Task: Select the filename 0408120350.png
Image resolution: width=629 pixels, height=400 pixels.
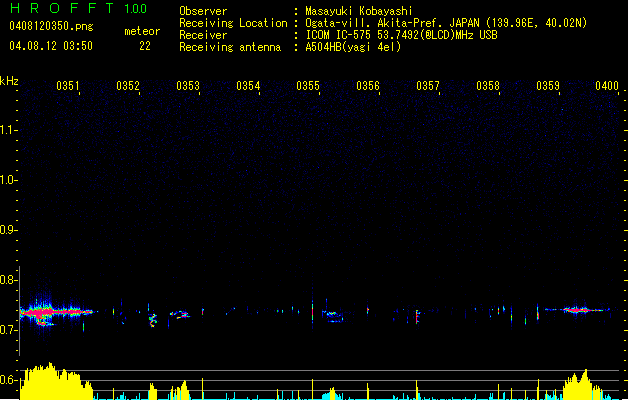Action: click(x=51, y=26)
